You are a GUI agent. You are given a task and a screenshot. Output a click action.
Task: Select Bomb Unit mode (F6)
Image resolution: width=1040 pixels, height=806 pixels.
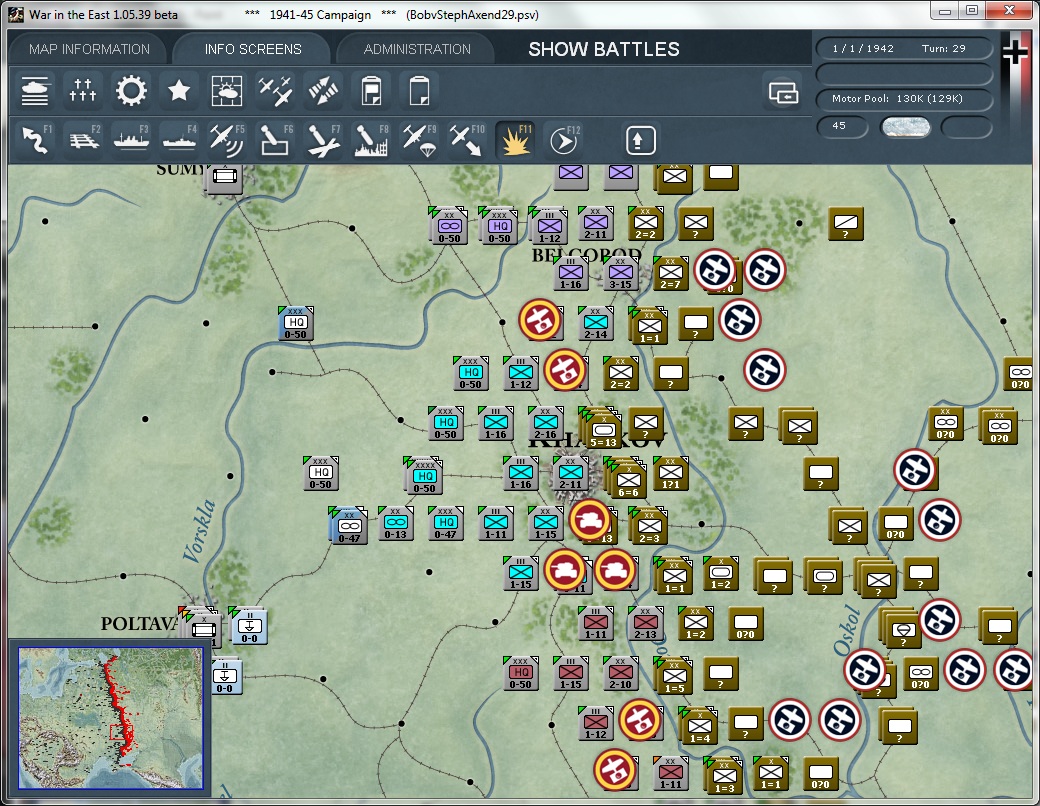point(275,140)
